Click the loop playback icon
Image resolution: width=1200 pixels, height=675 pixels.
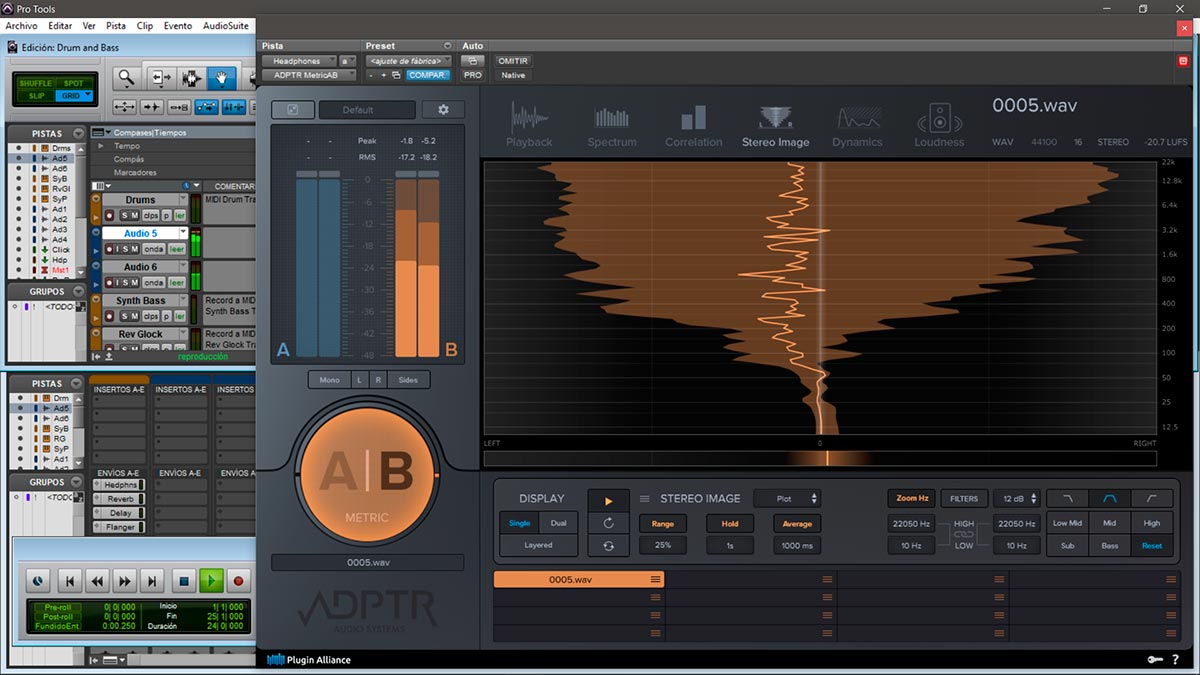(x=608, y=523)
